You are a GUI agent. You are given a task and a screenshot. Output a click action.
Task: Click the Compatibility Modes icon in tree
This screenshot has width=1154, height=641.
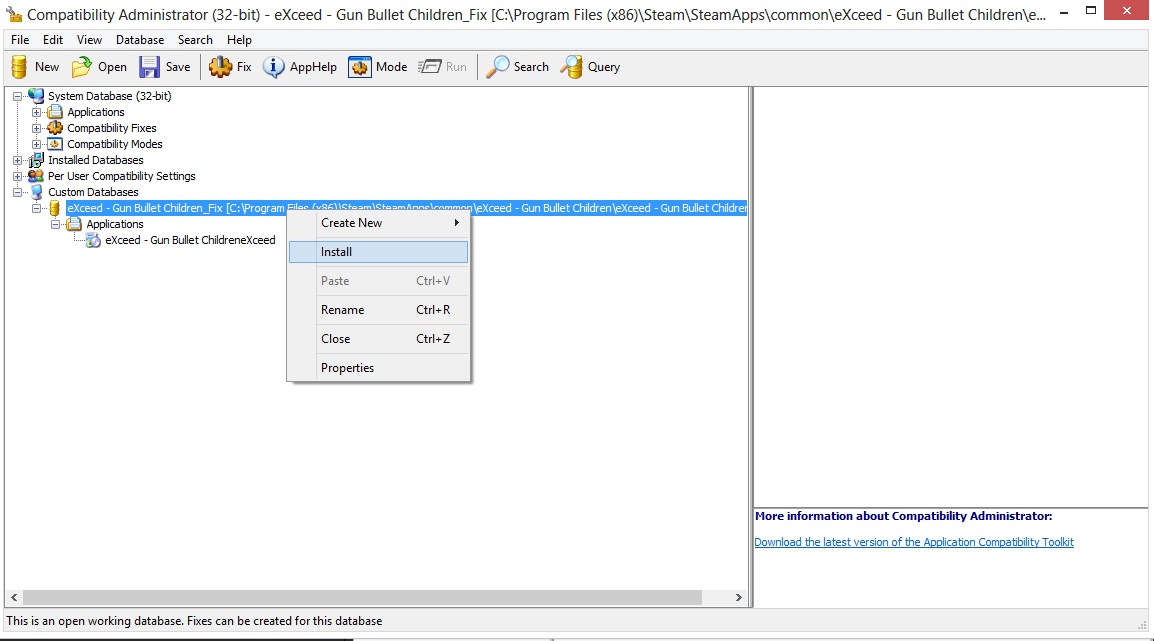pyautogui.click(x=55, y=144)
